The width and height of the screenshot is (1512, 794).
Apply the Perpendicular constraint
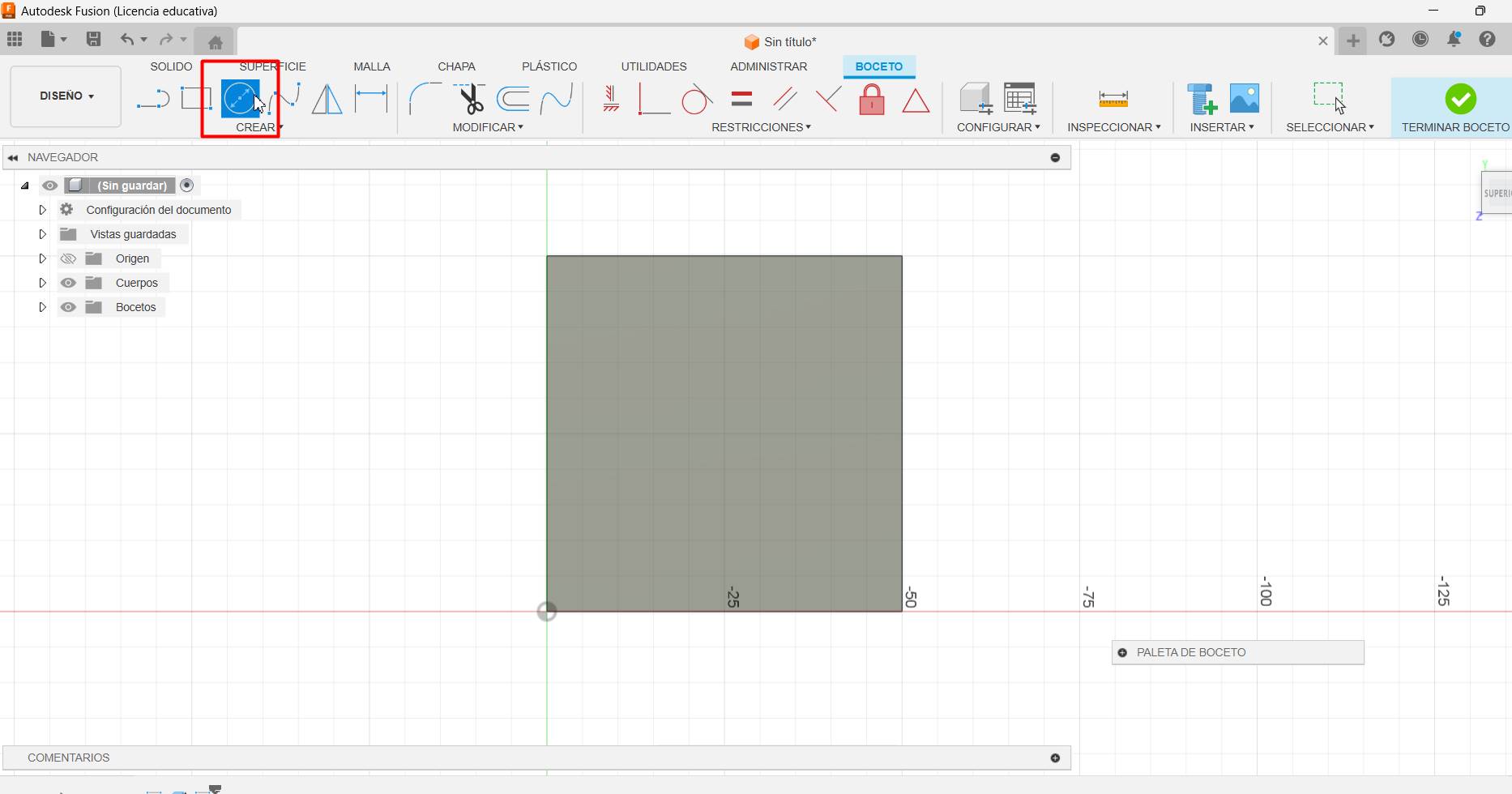pos(828,99)
